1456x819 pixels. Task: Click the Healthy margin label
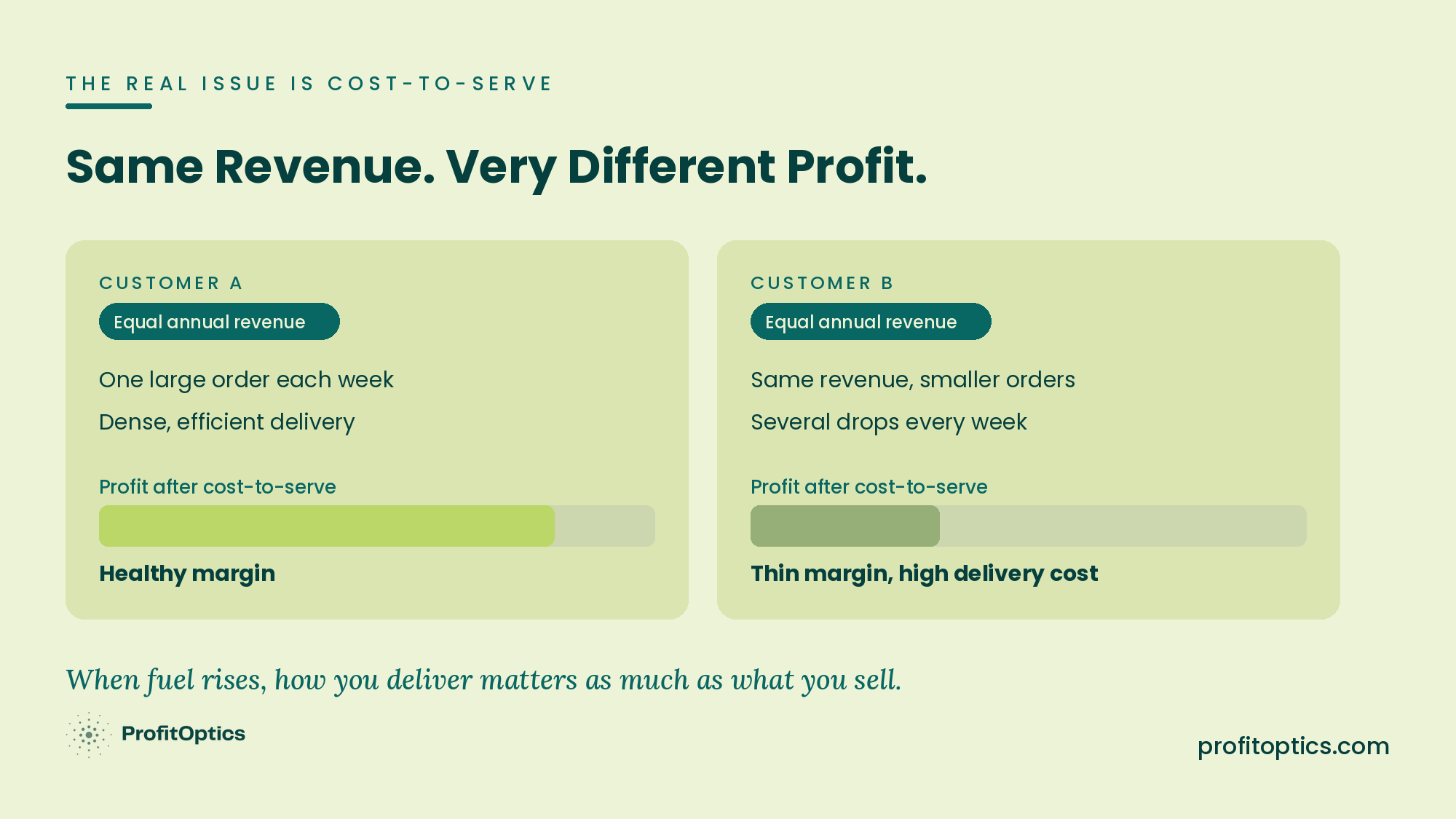(x=187, y=574)
